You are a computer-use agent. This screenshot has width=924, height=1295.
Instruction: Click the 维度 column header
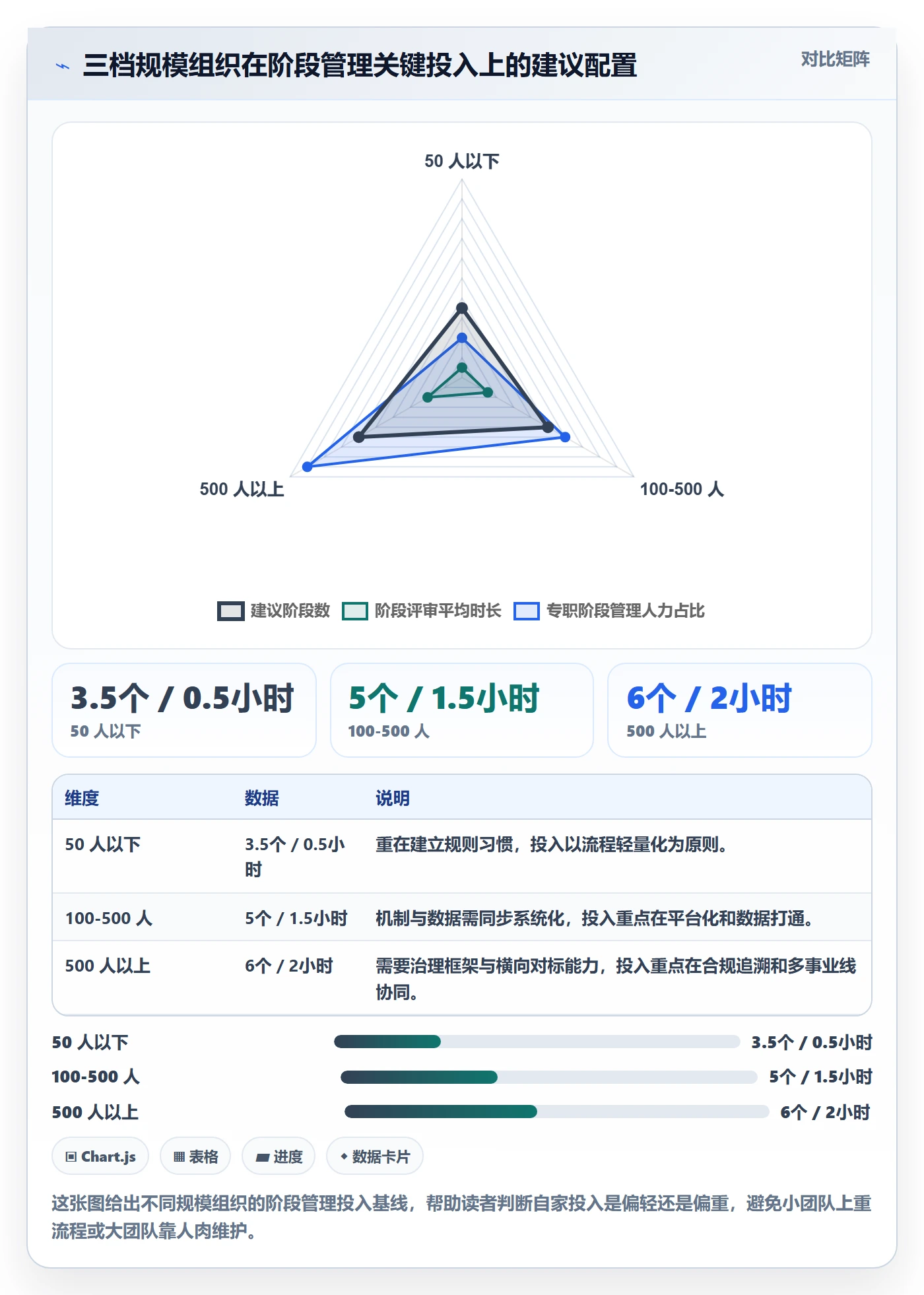[x=82, y=798]
